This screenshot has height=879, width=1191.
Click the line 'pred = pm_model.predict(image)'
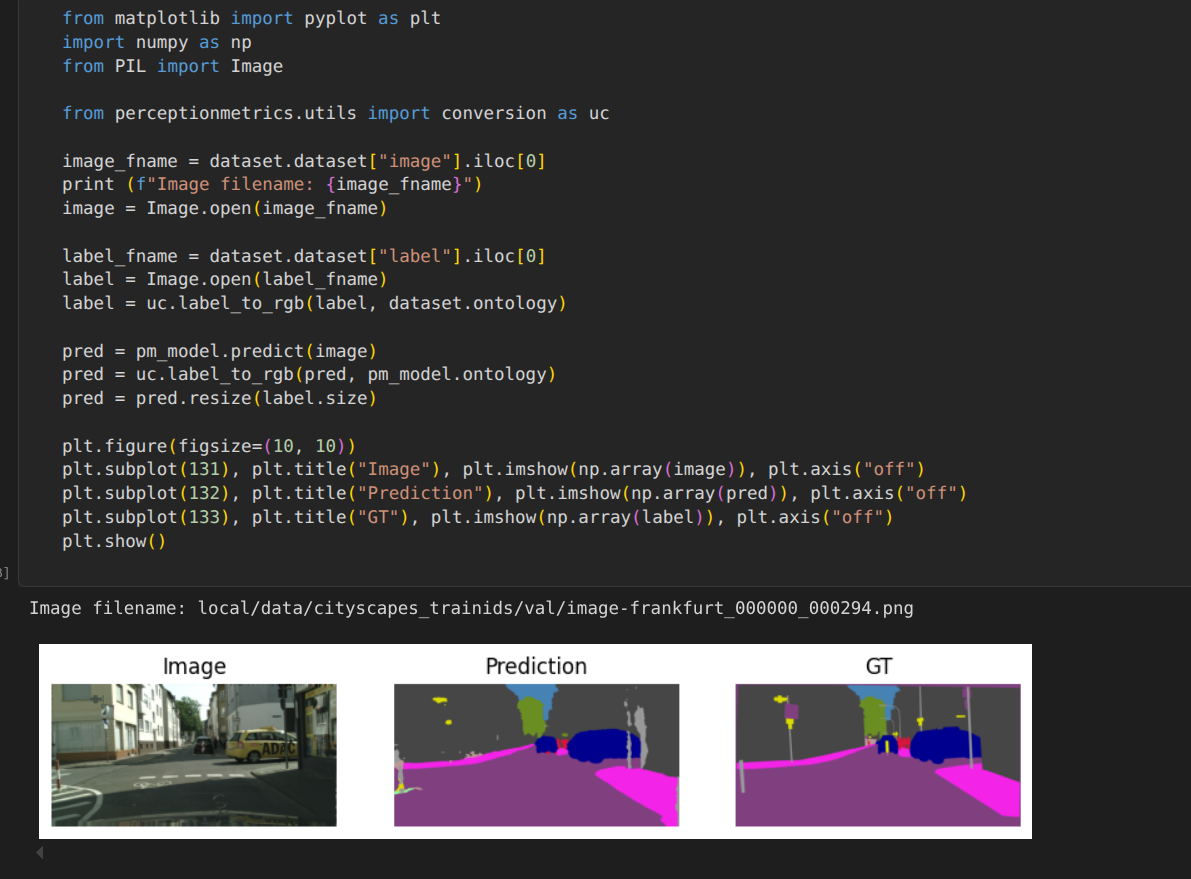220,351
